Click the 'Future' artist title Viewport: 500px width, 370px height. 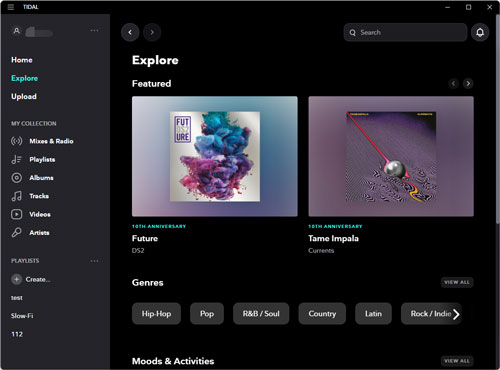pos(145,238)
